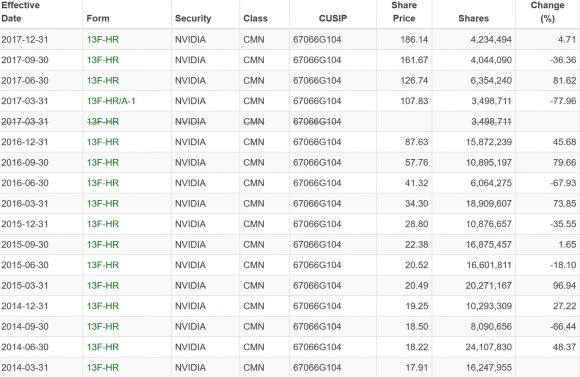Select the shares value 20,271,167
Viewport: 580px width, 377px height.
click(489, 286)
